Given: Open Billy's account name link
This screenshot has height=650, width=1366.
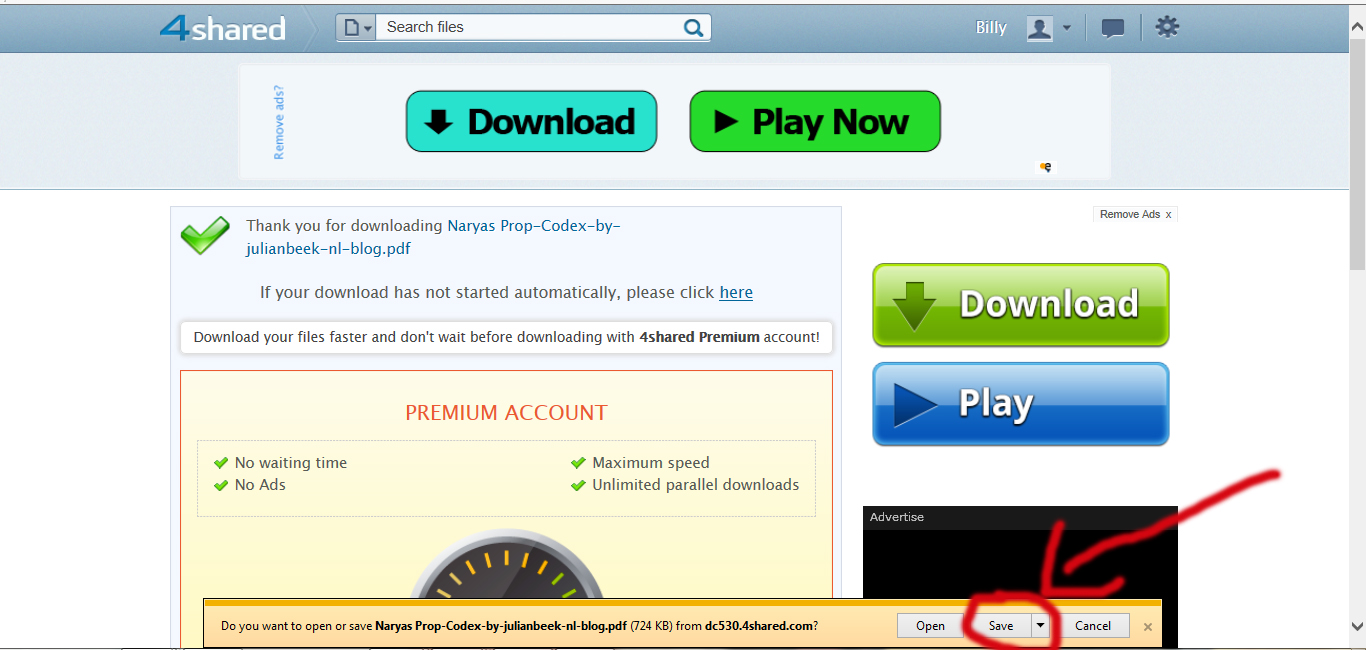Looking at the screenshot, I should pyautogui.click(x=991, y=28).
